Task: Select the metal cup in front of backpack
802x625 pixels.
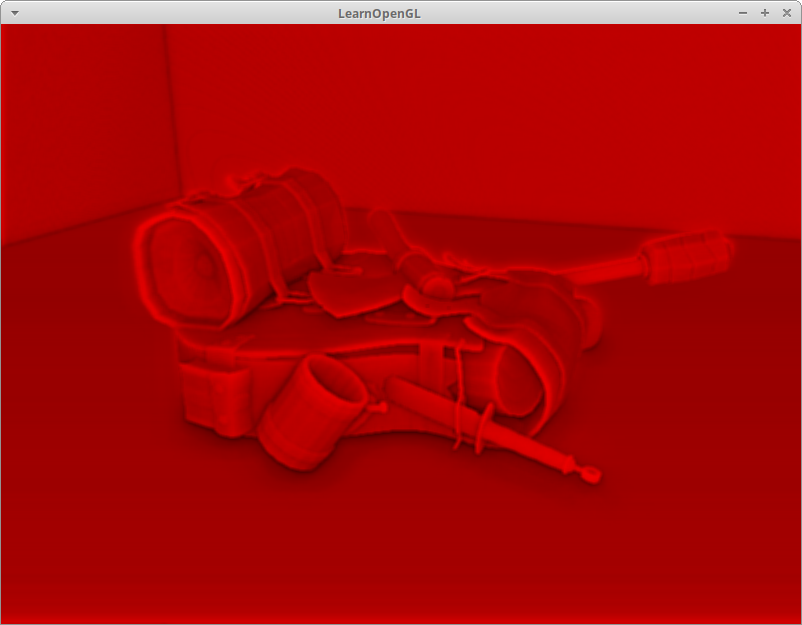Action: pyautogui.click(x=310, y=410)
